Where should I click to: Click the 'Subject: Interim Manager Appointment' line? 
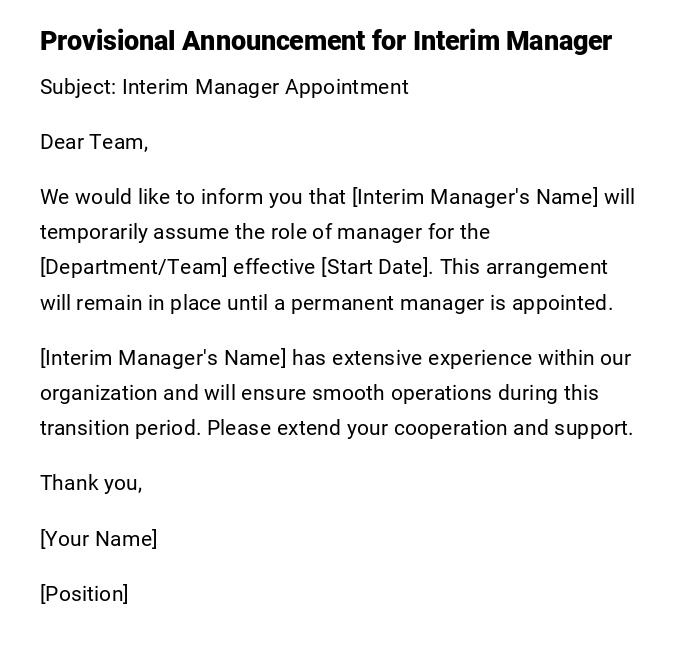[x=224, y=87]
